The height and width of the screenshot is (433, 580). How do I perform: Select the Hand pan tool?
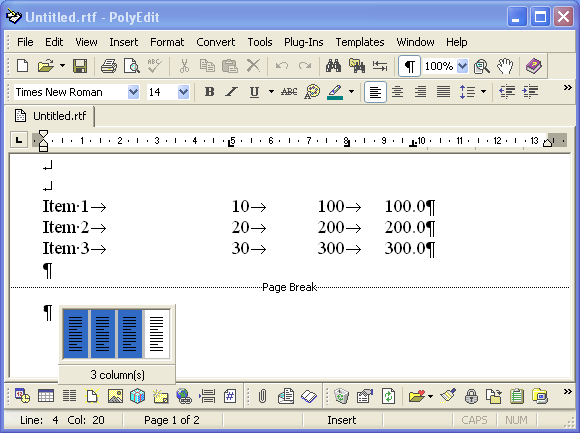click(x=505, y=66)
